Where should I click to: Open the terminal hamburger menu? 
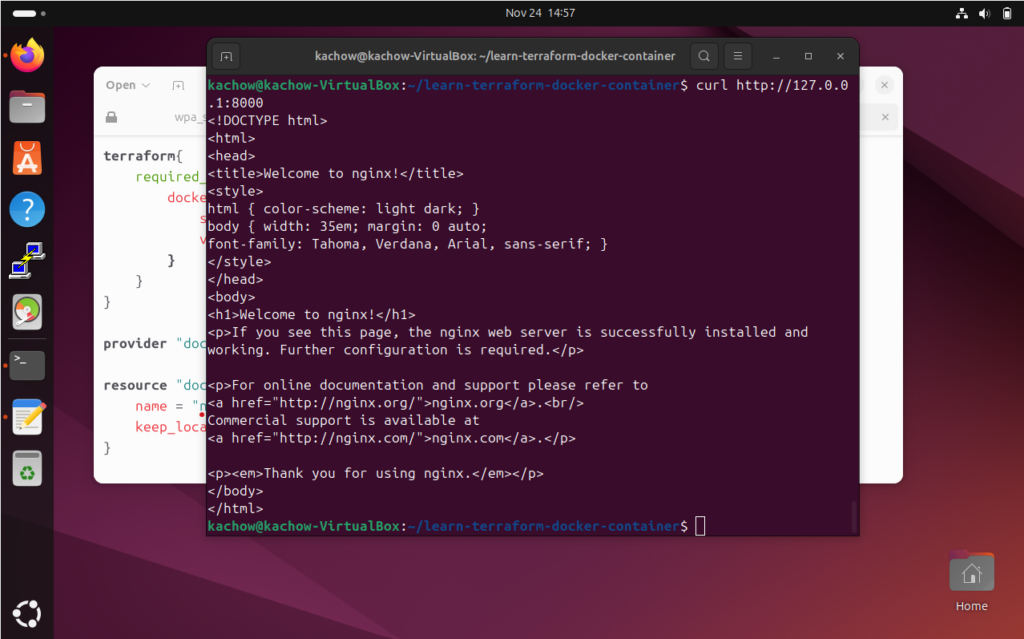point(737,56)
